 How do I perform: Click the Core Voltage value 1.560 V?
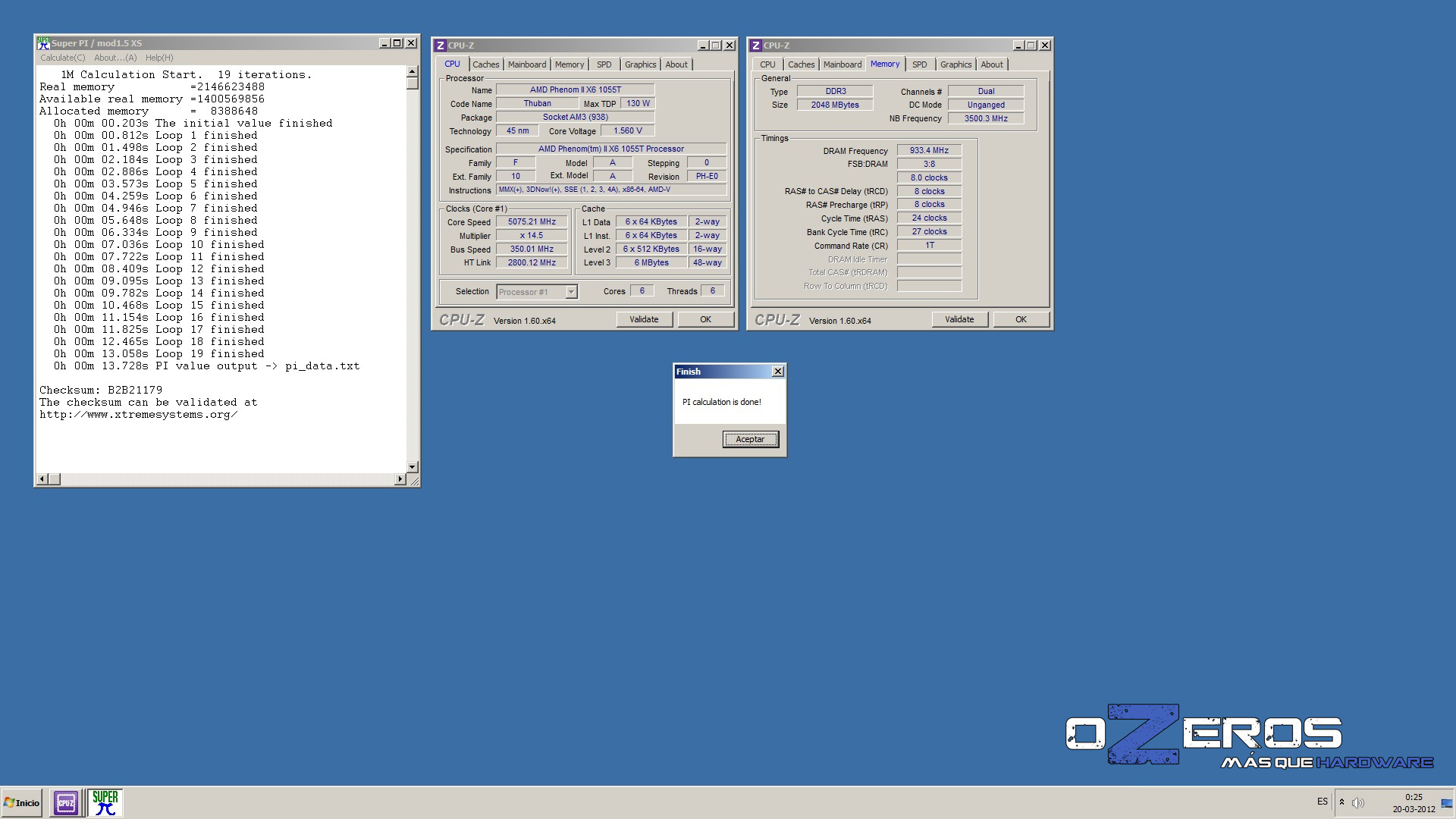click(627, 130)
